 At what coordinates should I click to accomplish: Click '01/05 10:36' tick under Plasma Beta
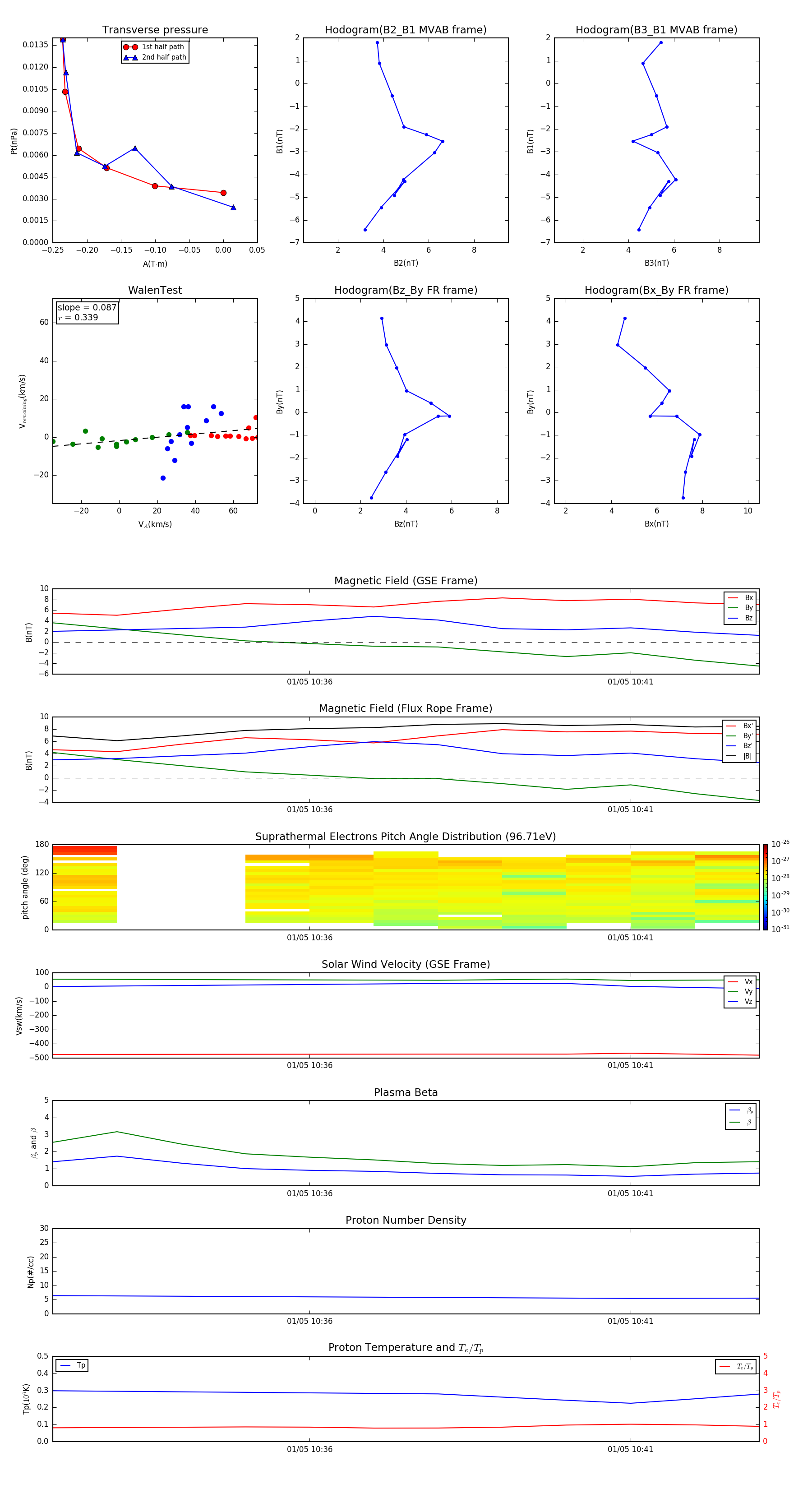click(x=310, y=1193)
